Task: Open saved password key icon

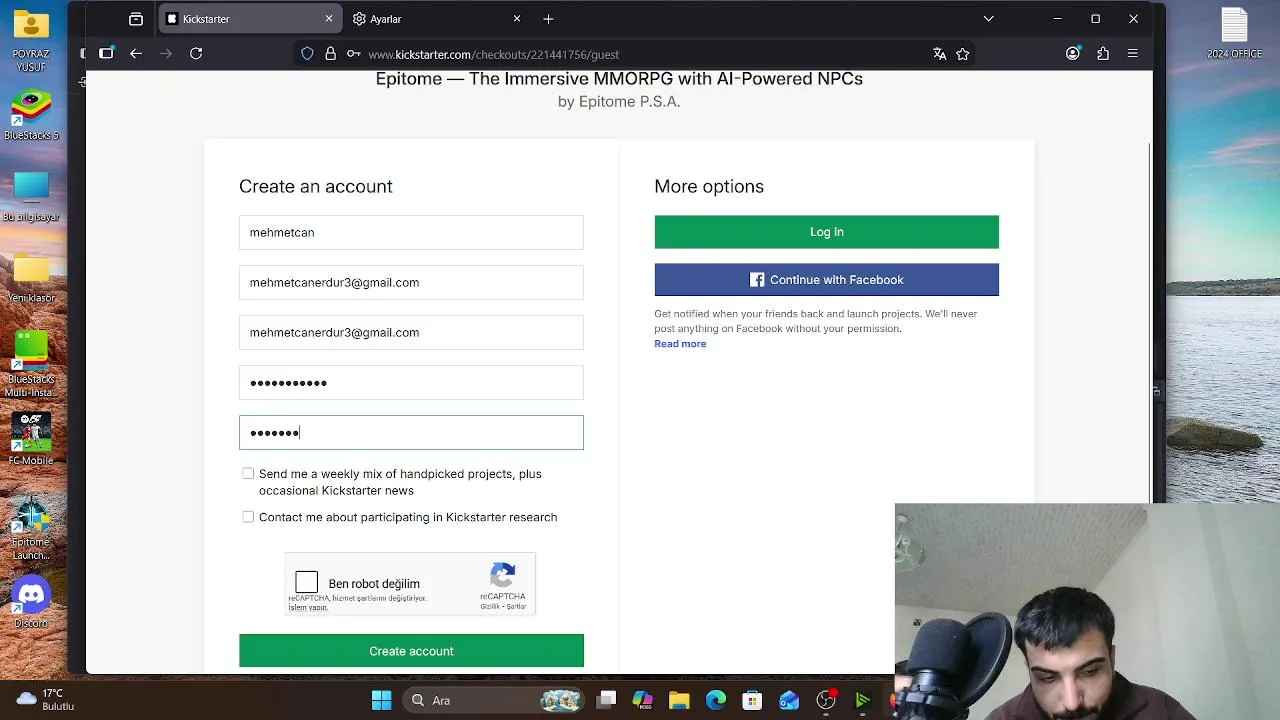Action: (353, 54)
